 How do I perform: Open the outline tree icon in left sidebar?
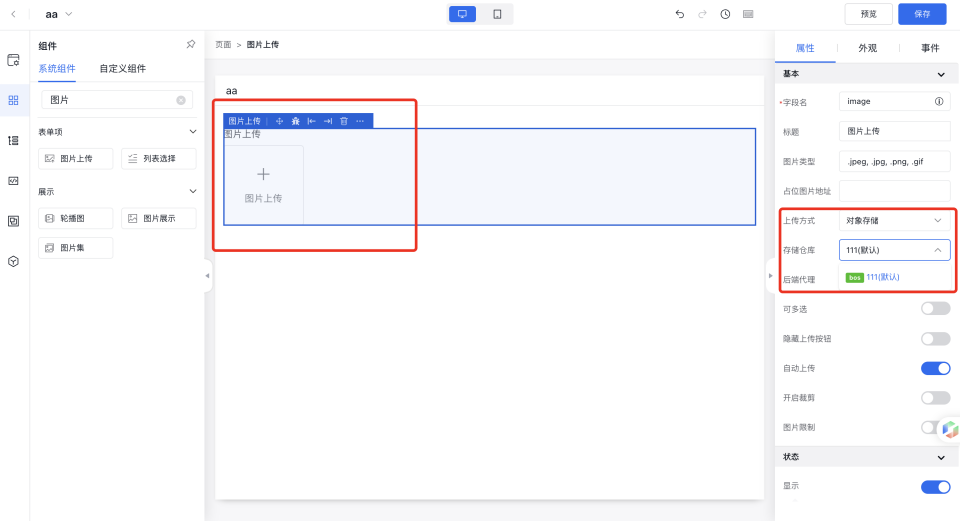coord(13,140)
